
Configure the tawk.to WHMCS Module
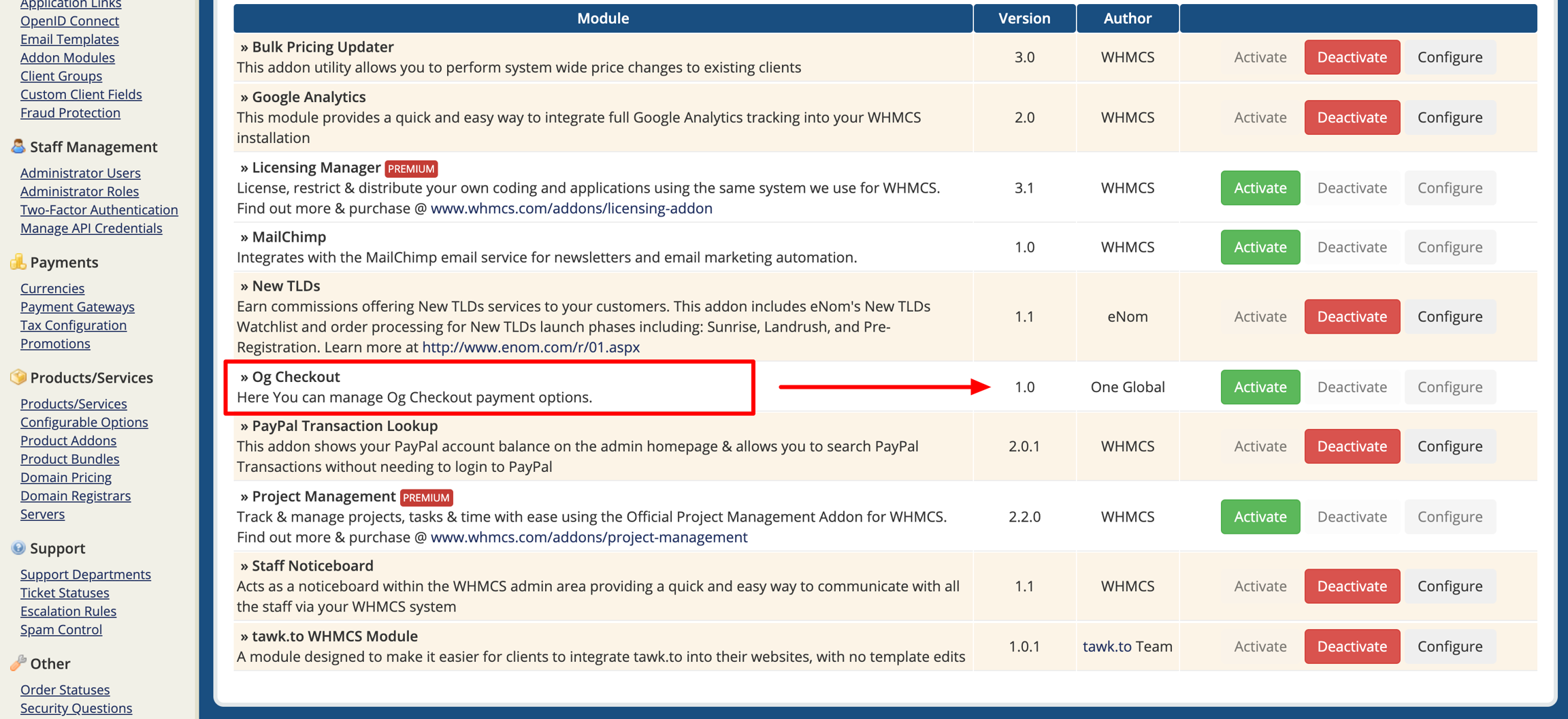pos(1449,646)
